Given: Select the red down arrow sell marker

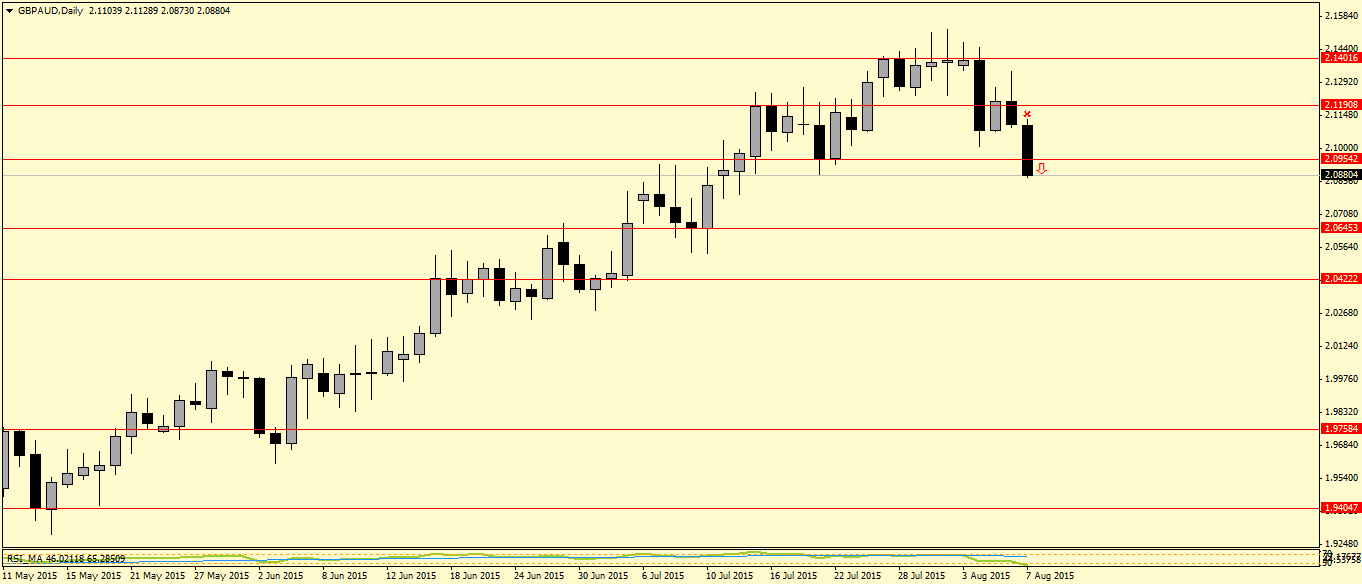Looking at the screenshot, I should coord(1042,169).
